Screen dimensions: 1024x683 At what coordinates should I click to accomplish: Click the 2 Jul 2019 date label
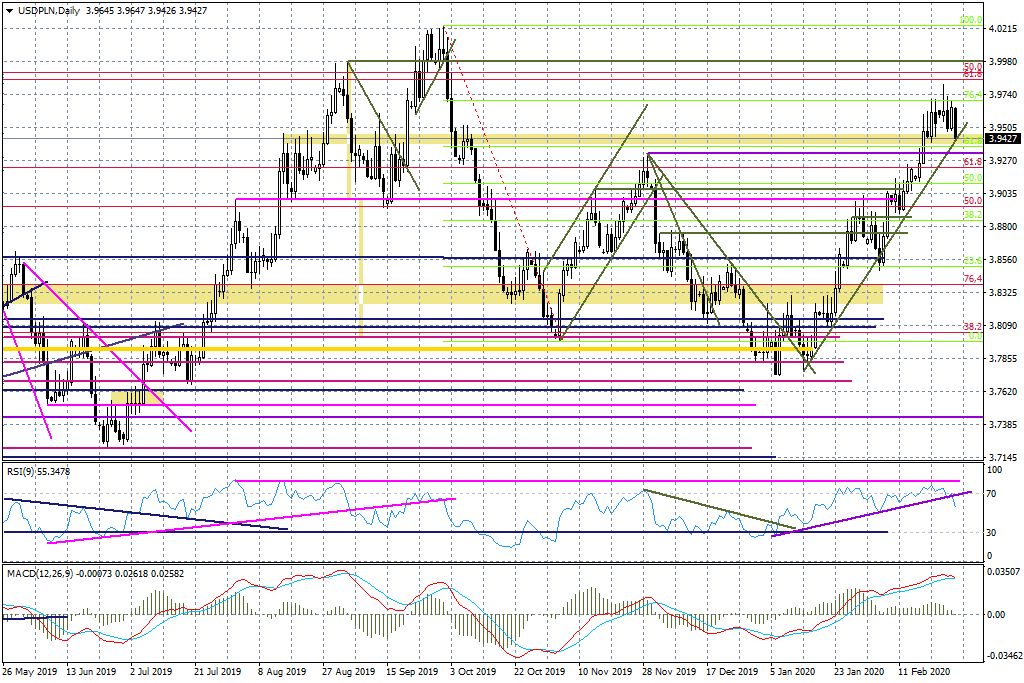151,671
